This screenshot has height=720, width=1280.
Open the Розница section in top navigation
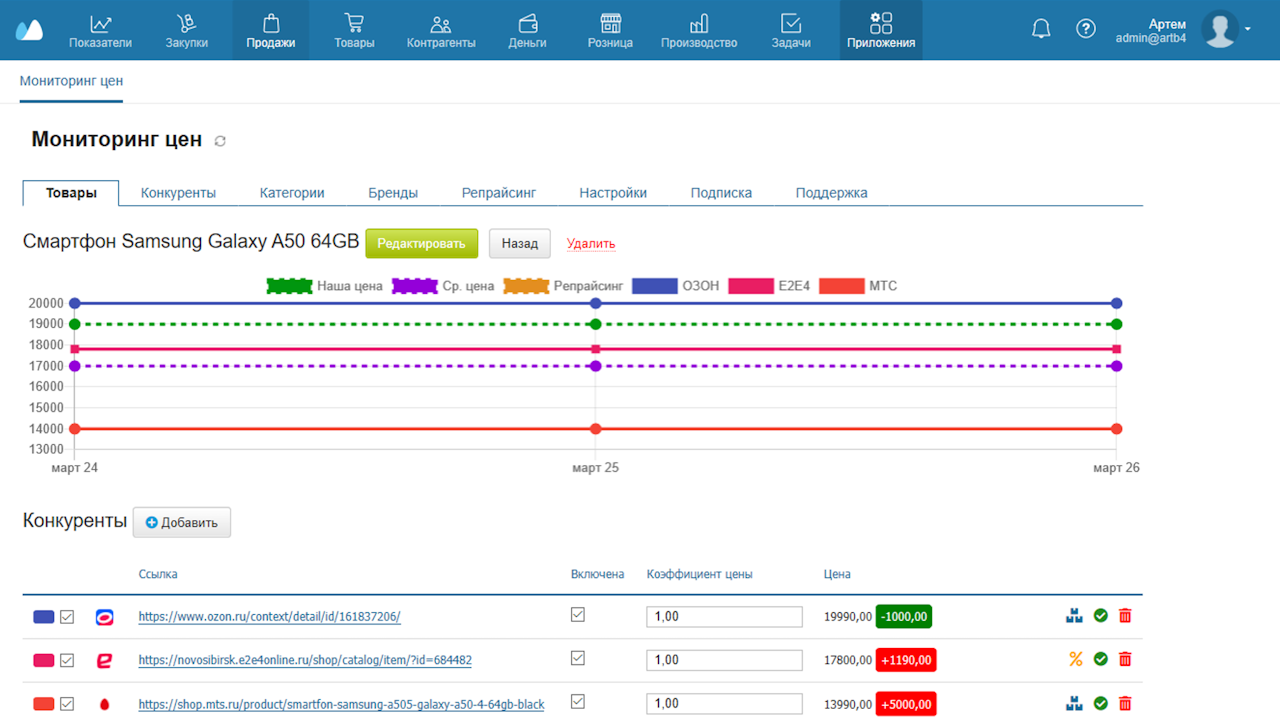(610, 30)
